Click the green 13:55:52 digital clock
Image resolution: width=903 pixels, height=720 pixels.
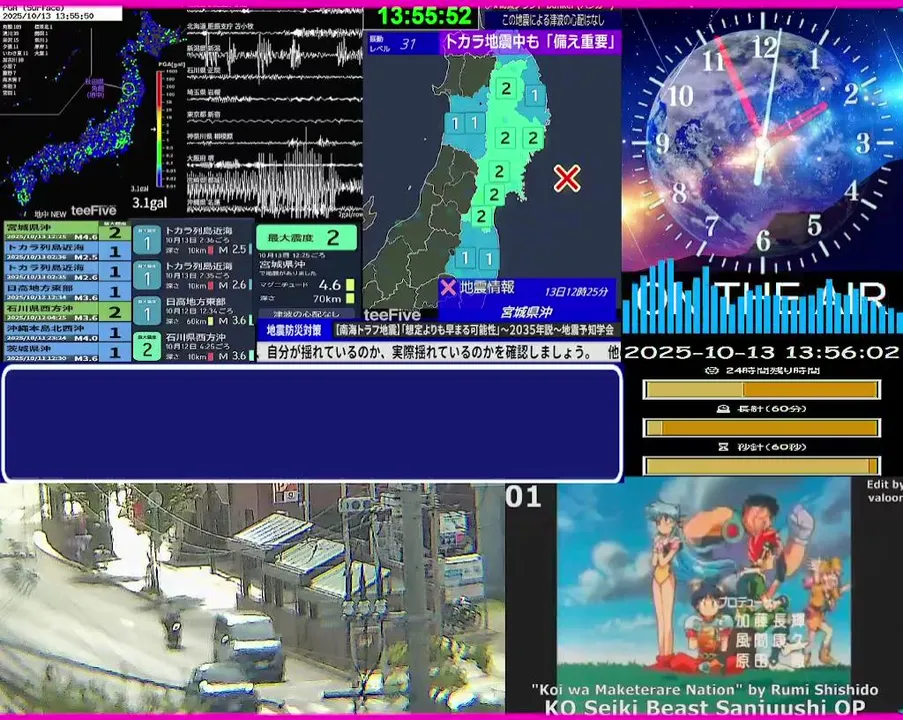[424, 16]
